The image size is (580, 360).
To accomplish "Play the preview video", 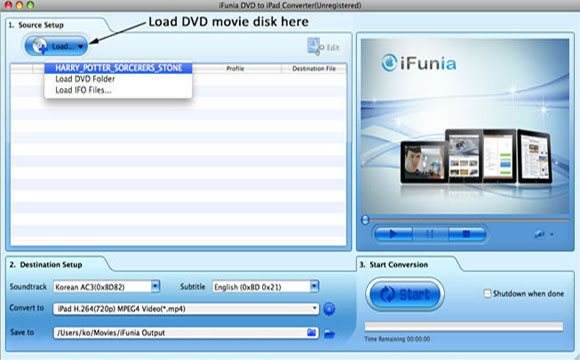I will coord(393,234).
